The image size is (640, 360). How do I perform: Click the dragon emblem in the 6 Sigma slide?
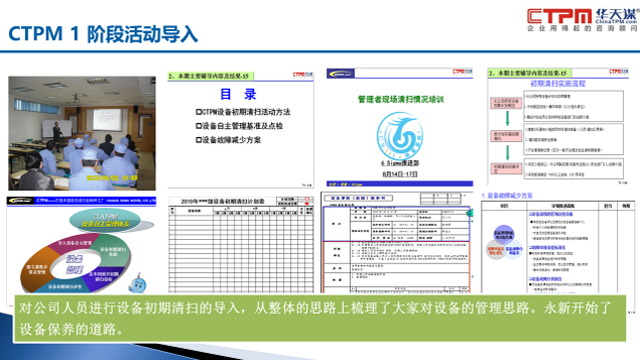(400, 136)
